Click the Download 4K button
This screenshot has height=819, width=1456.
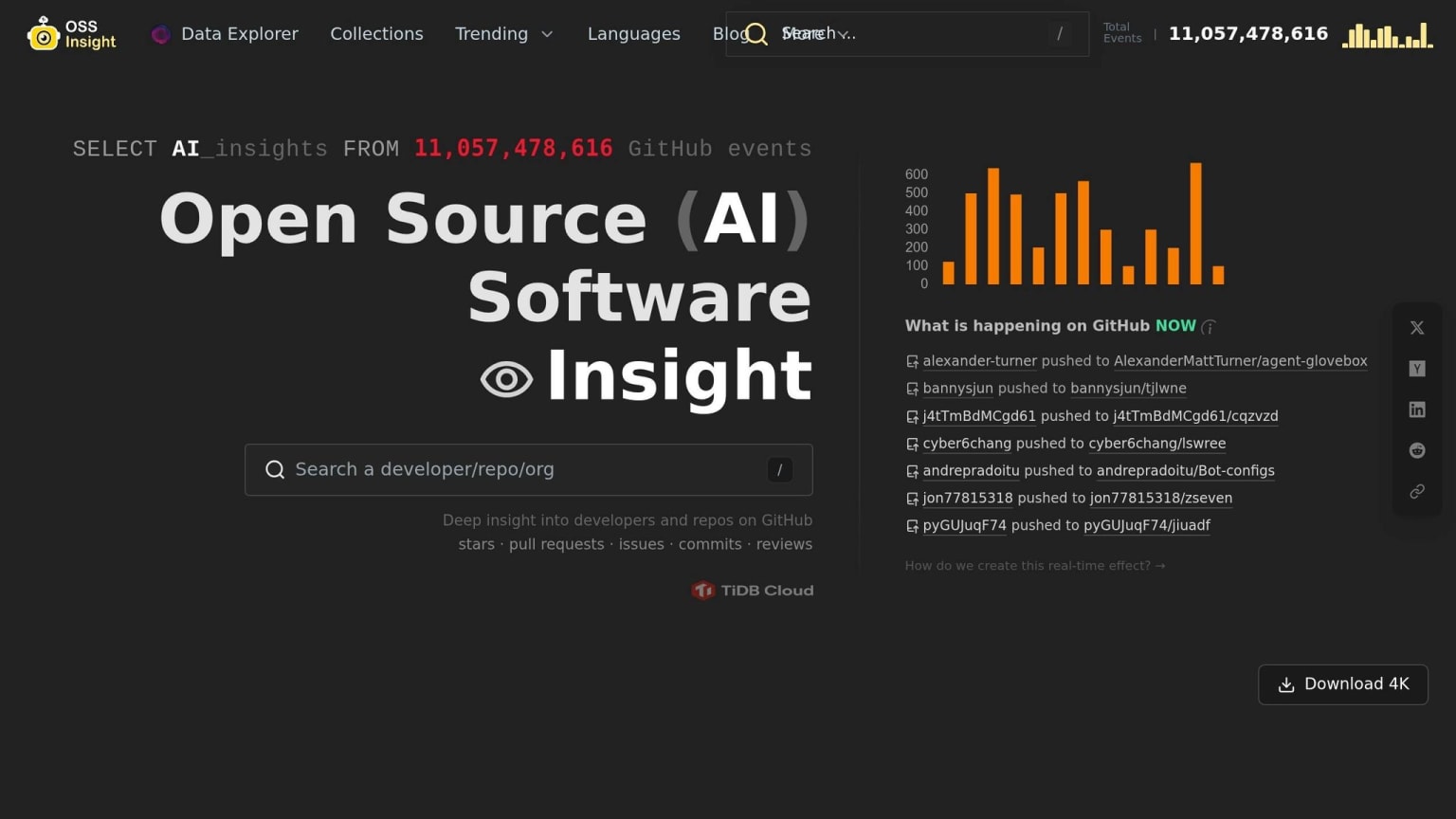click(1343, 684)
